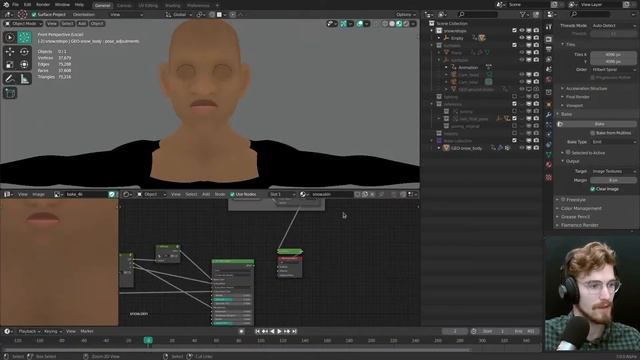Toggle snowretopo collection exclude checkbox
The width and height of the screenshot is (640, 360).
(514, 31)
